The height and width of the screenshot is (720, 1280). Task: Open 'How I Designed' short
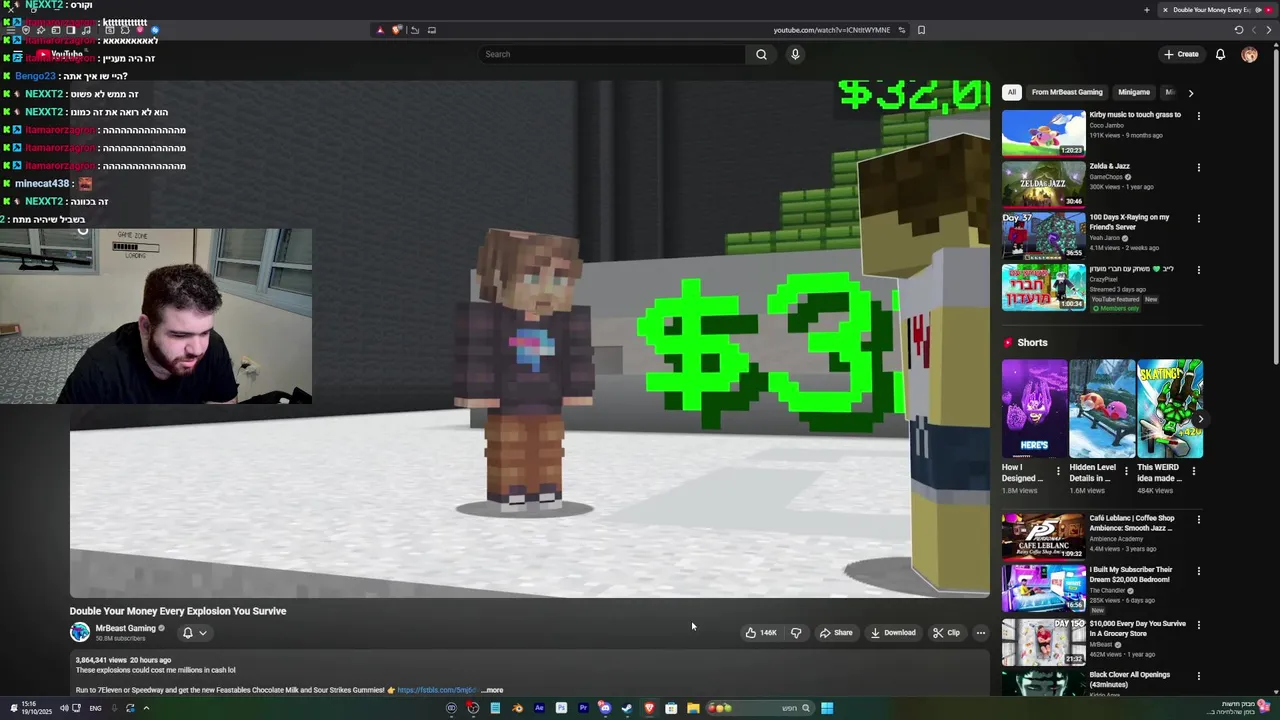[x=1034, y=408]
